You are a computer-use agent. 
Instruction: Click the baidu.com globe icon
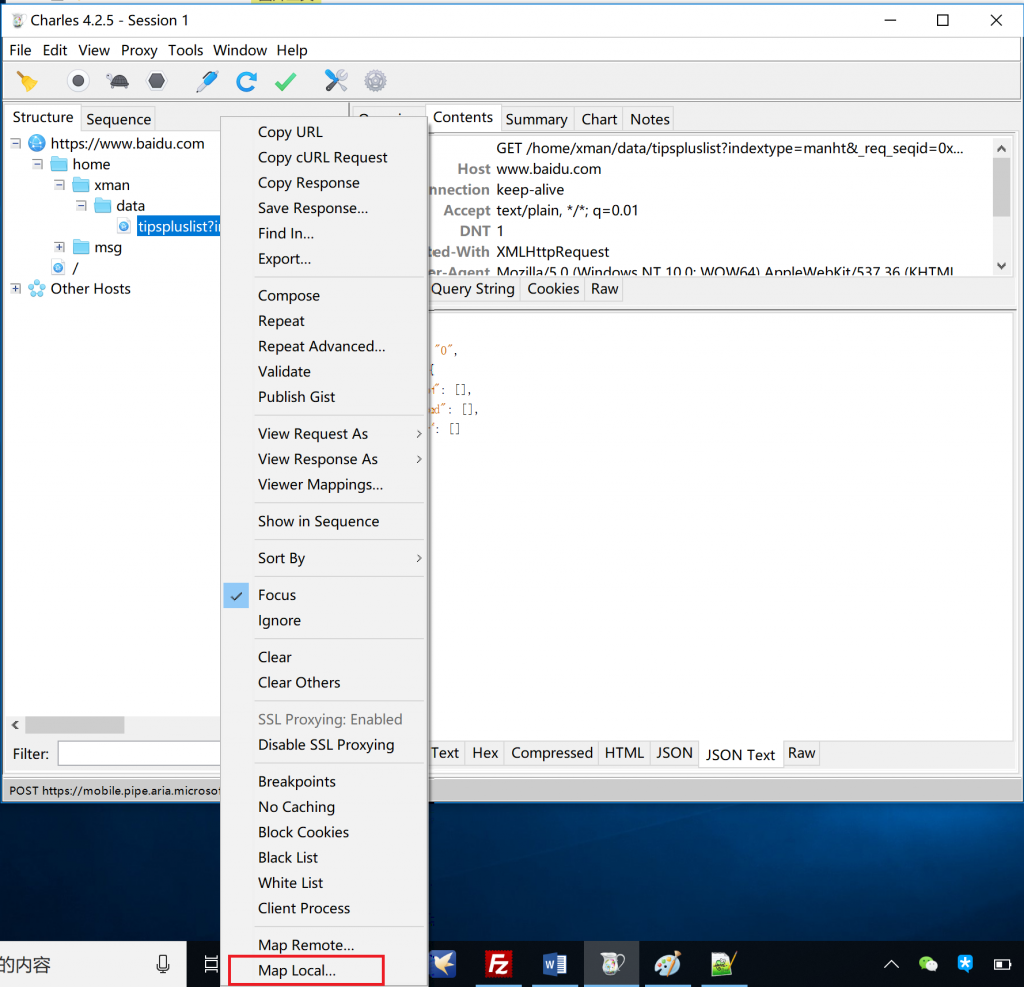coord(37,143)
